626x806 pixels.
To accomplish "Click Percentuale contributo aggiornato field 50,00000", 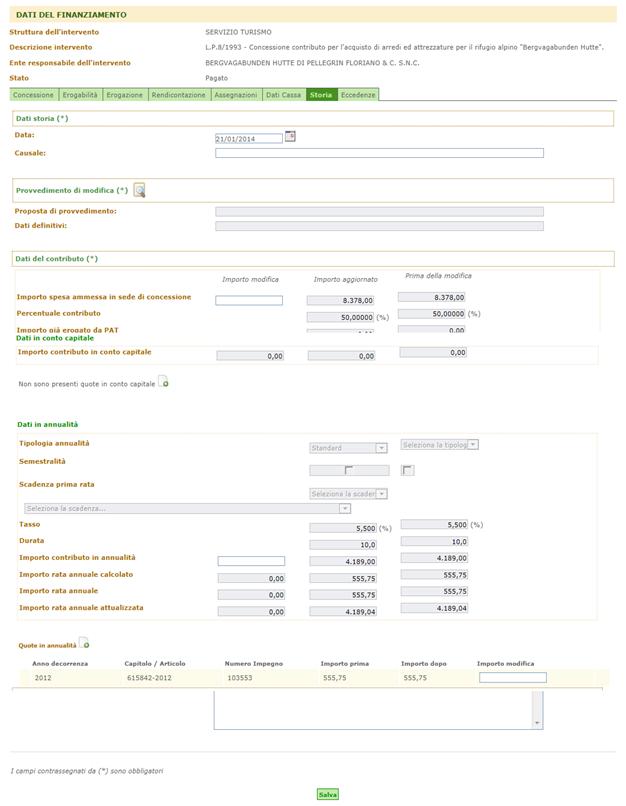I will click(340, 318).
